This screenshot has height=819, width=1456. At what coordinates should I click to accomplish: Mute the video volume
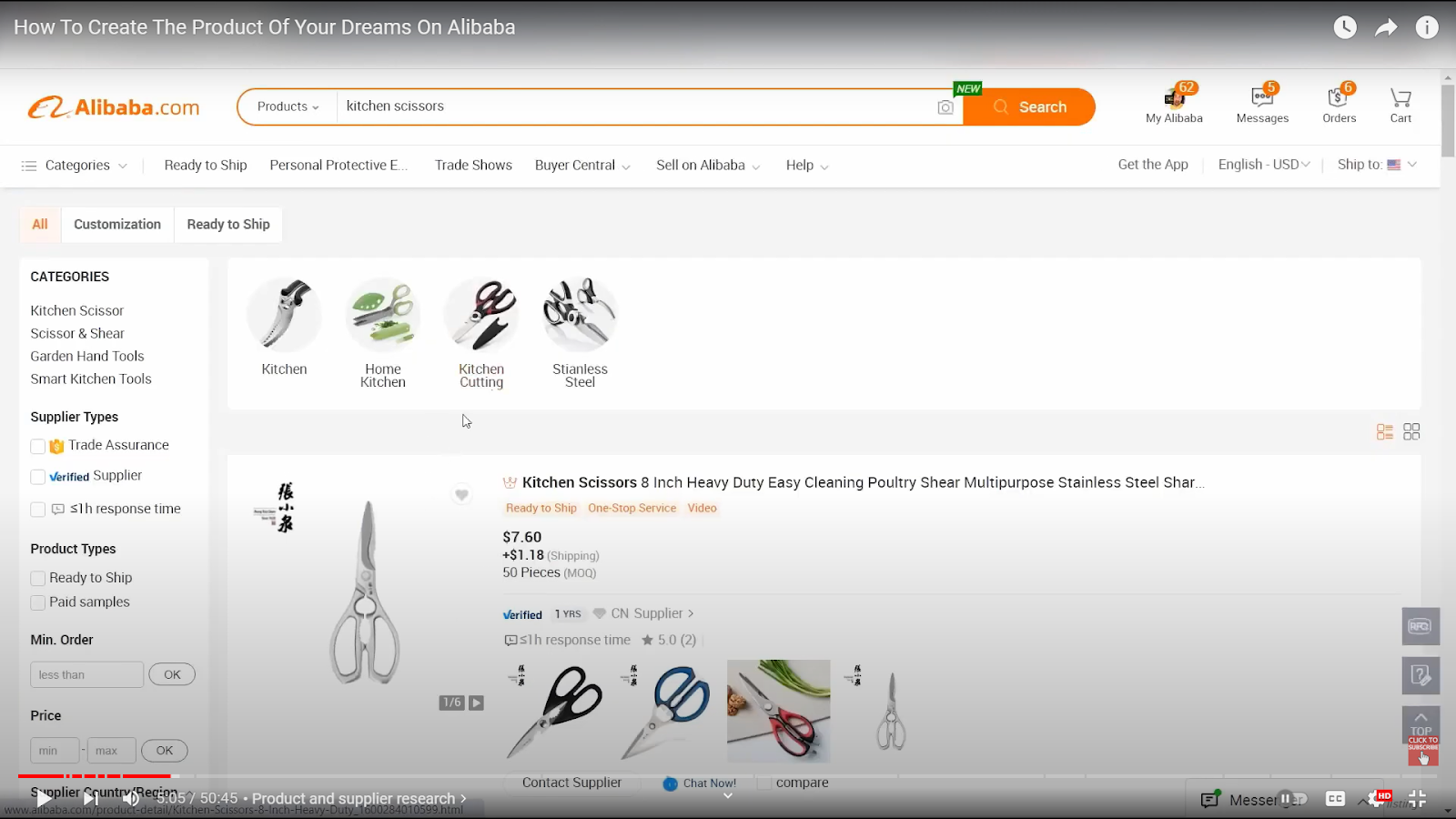131,799
